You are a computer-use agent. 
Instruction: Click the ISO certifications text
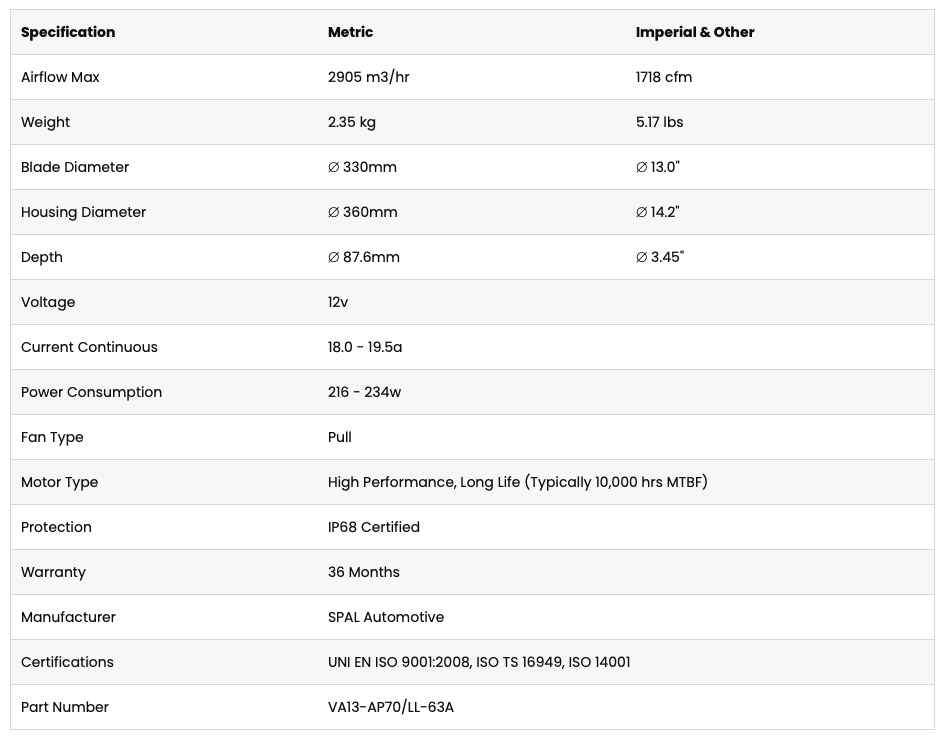(479, 662)
